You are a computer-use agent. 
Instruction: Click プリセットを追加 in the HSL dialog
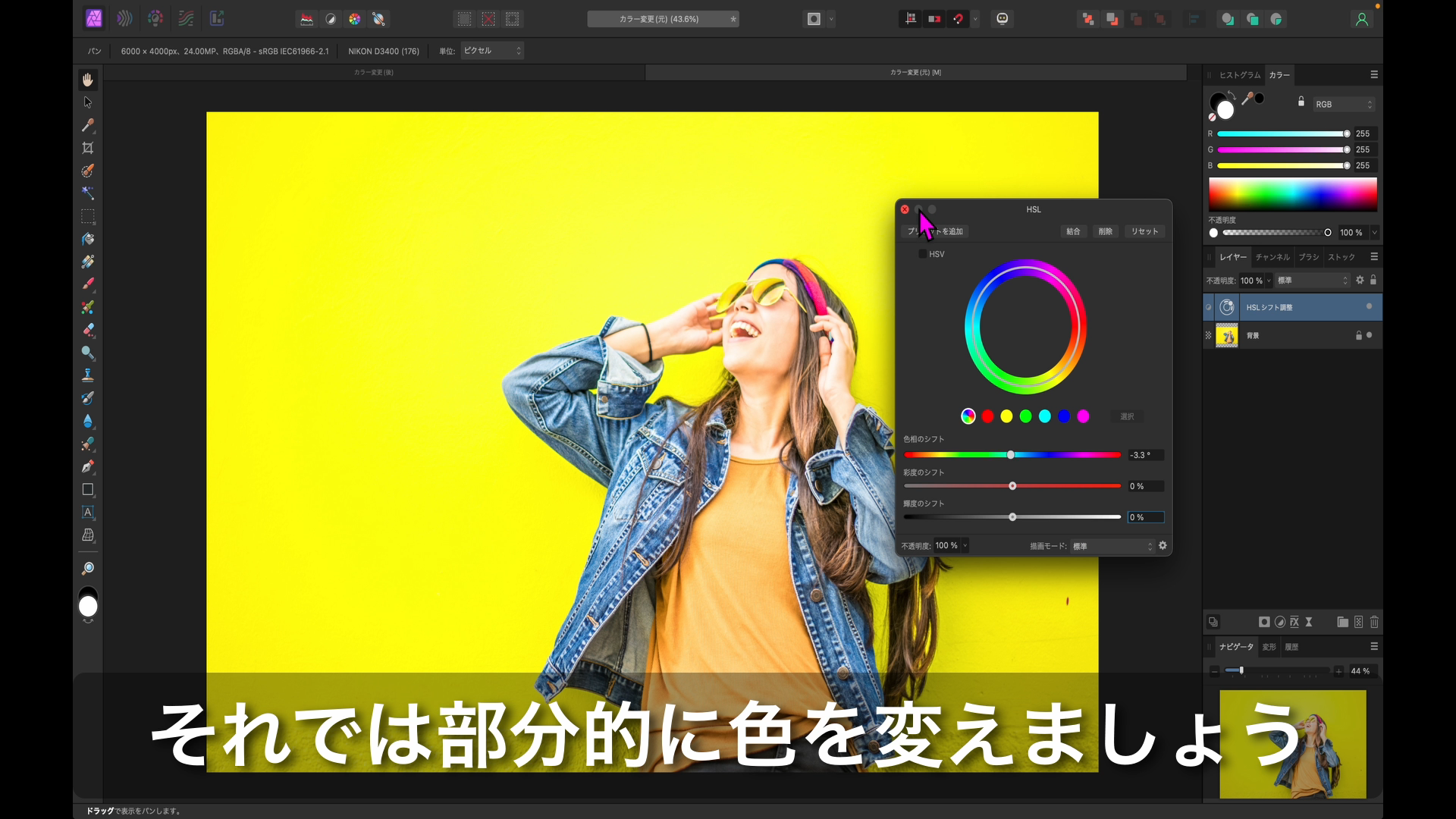click(936, 231)
